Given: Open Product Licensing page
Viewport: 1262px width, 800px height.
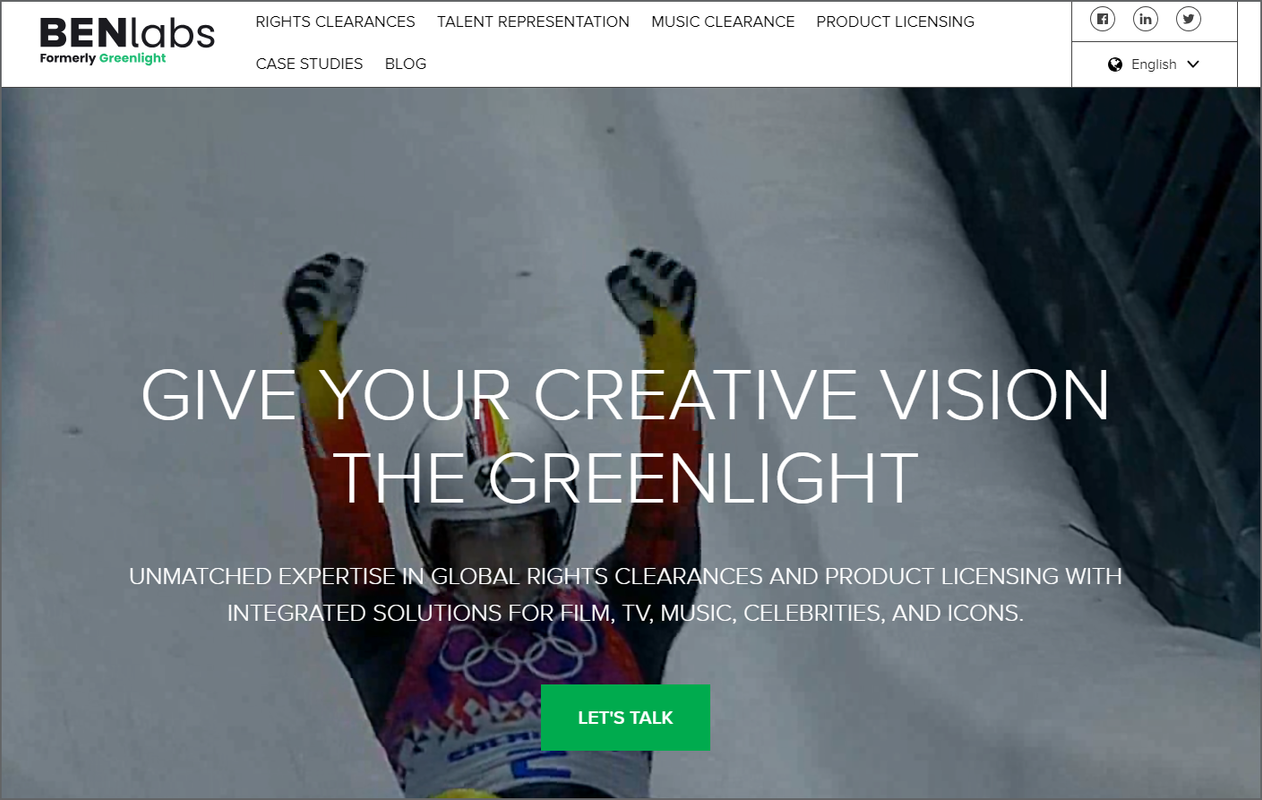Looking at the screenshot, I should tap(895, 21).
